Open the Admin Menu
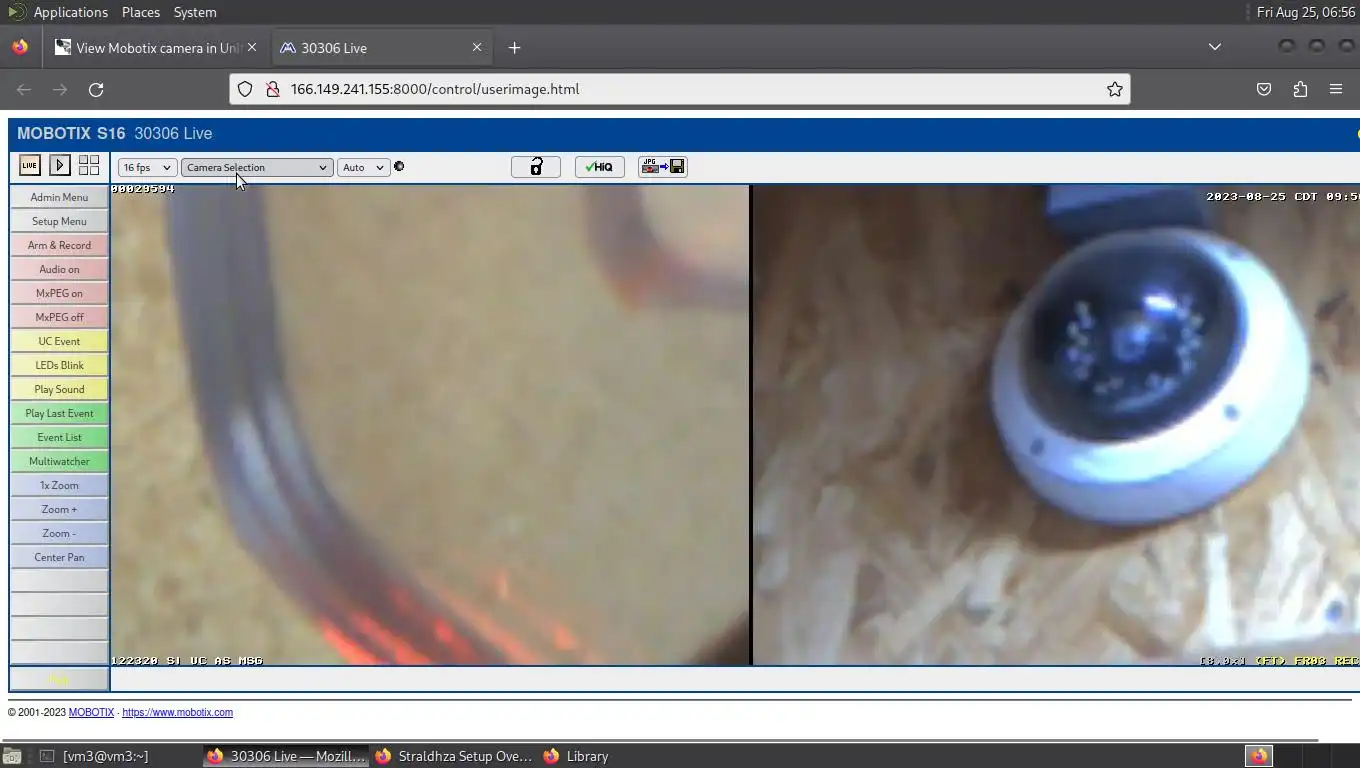Screen dimensions: 1360x768 click(59, 197)
